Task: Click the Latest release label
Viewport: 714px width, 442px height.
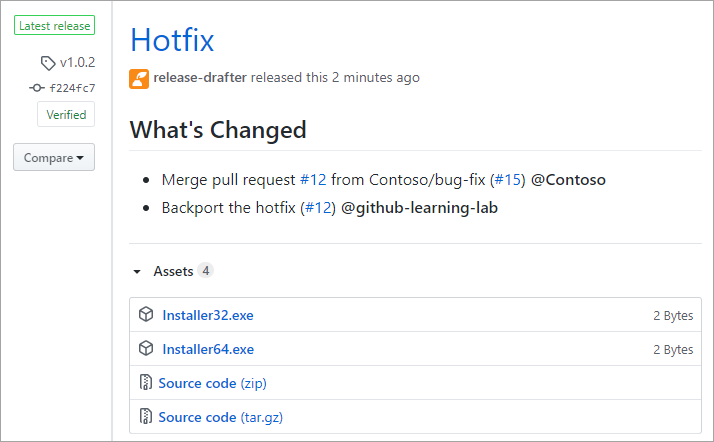Action: tap(54, 26)
